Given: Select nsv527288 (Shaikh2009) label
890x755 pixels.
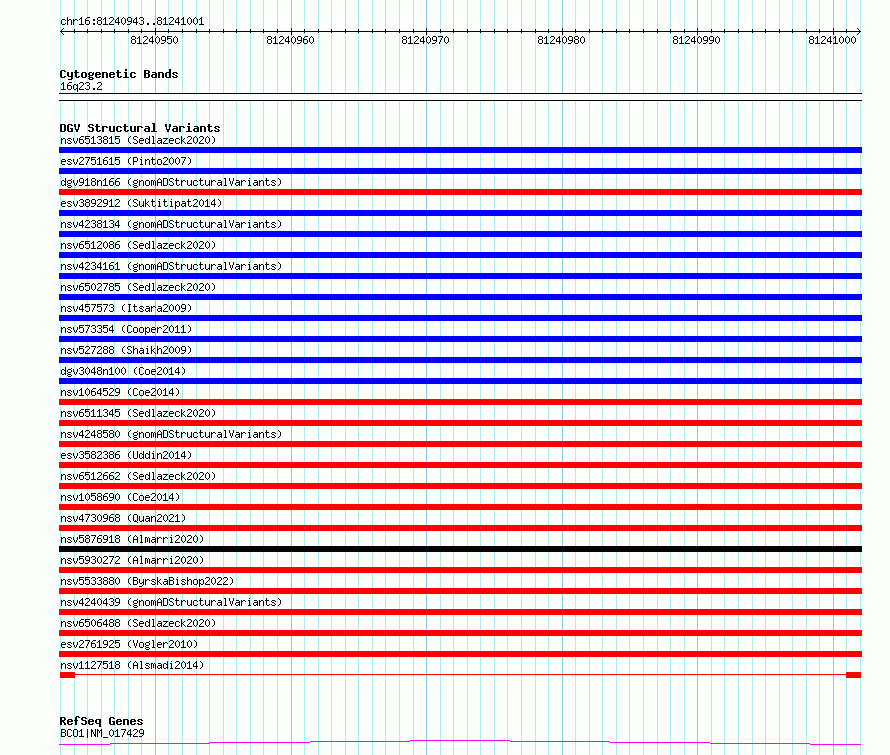Looking at the screenshot, I should tap(126, 350).
